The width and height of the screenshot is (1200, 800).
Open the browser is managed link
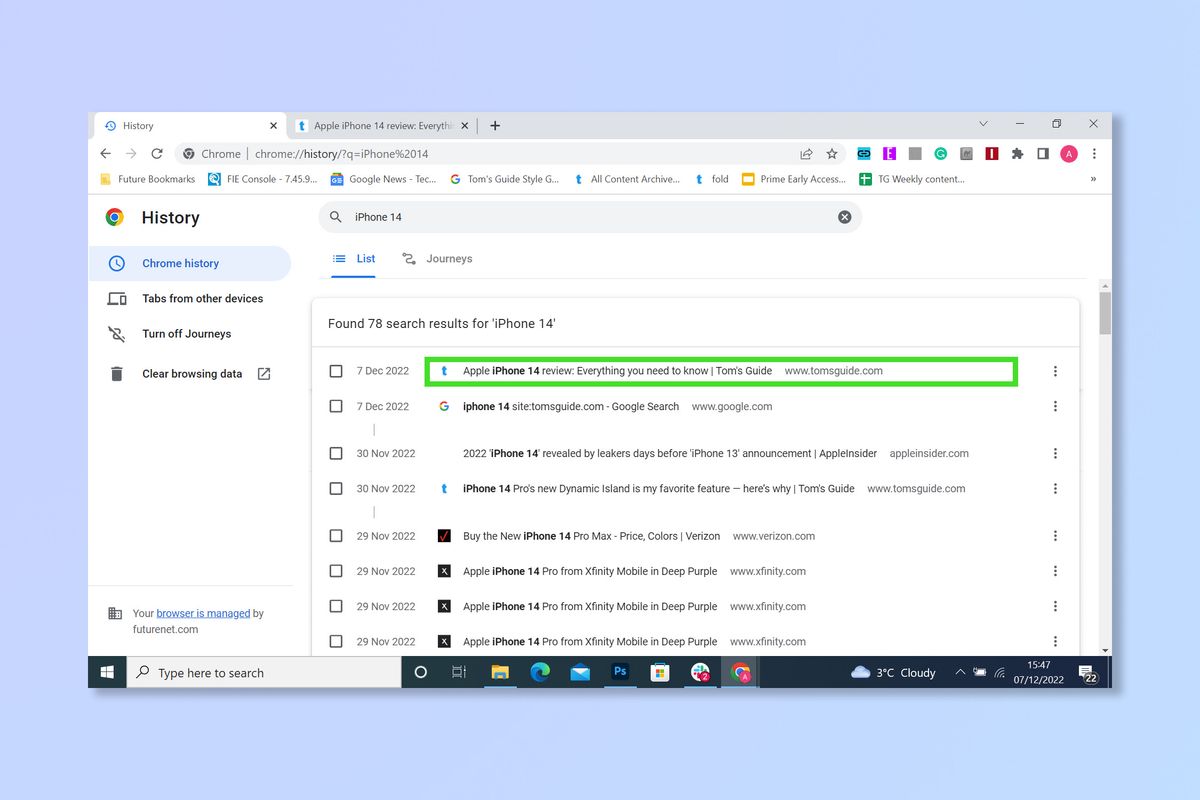[204, 613]
